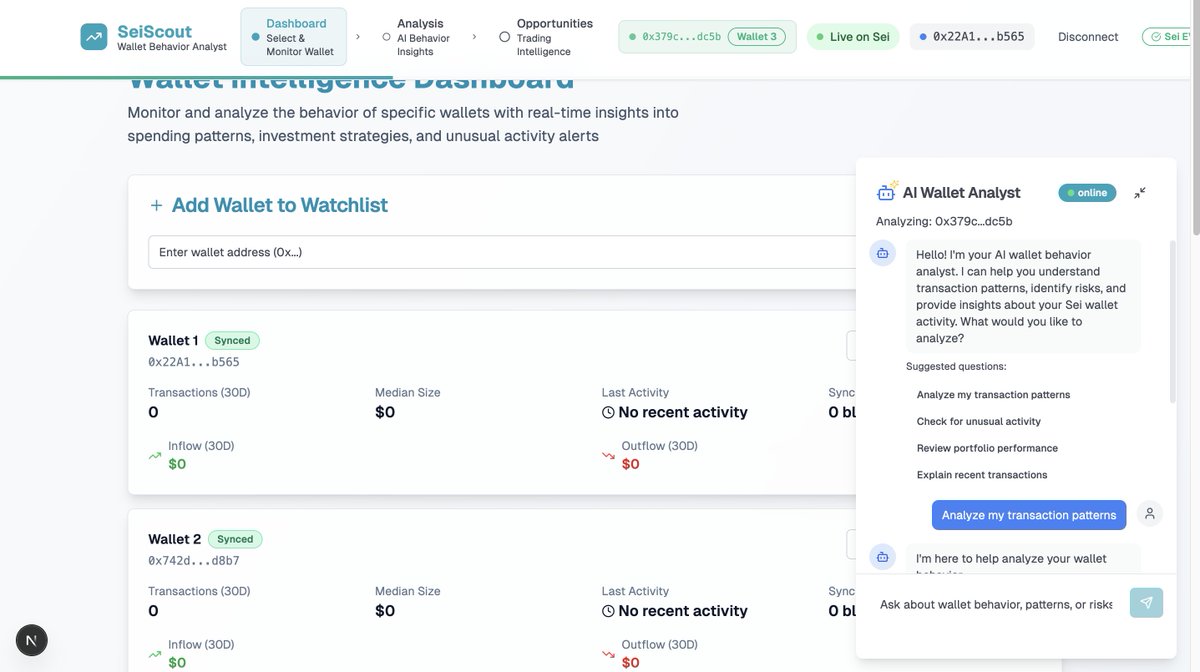Open the Dashboard tab

tap(294, 37)
